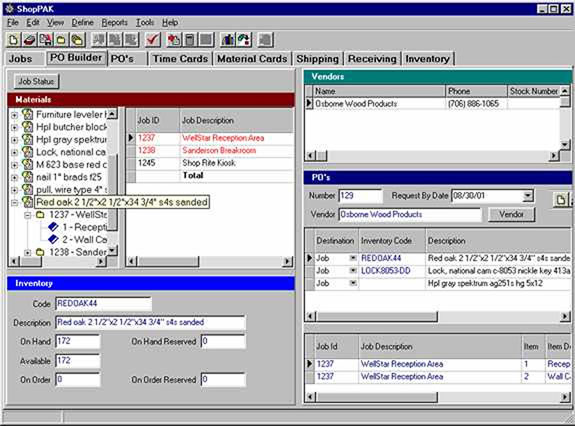Expand the 1238 - Sander job node

coord(28,253)
